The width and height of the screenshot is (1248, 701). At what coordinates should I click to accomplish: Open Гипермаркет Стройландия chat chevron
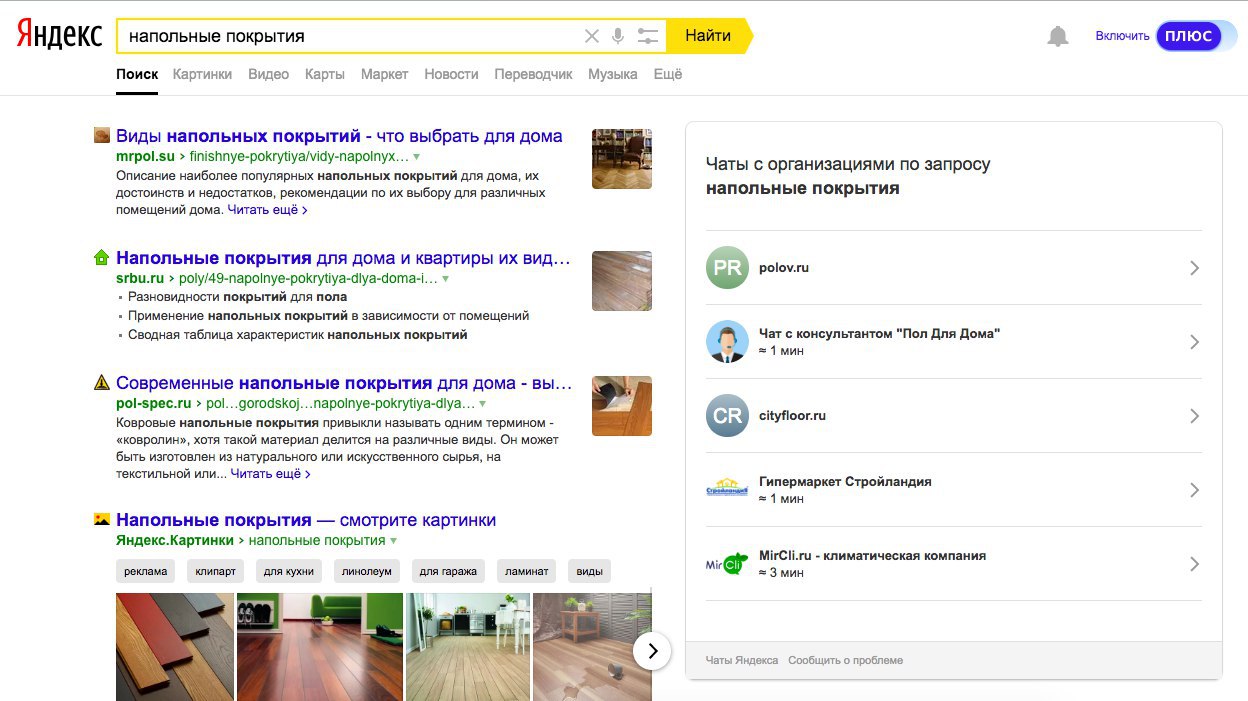click(1194, 490)
